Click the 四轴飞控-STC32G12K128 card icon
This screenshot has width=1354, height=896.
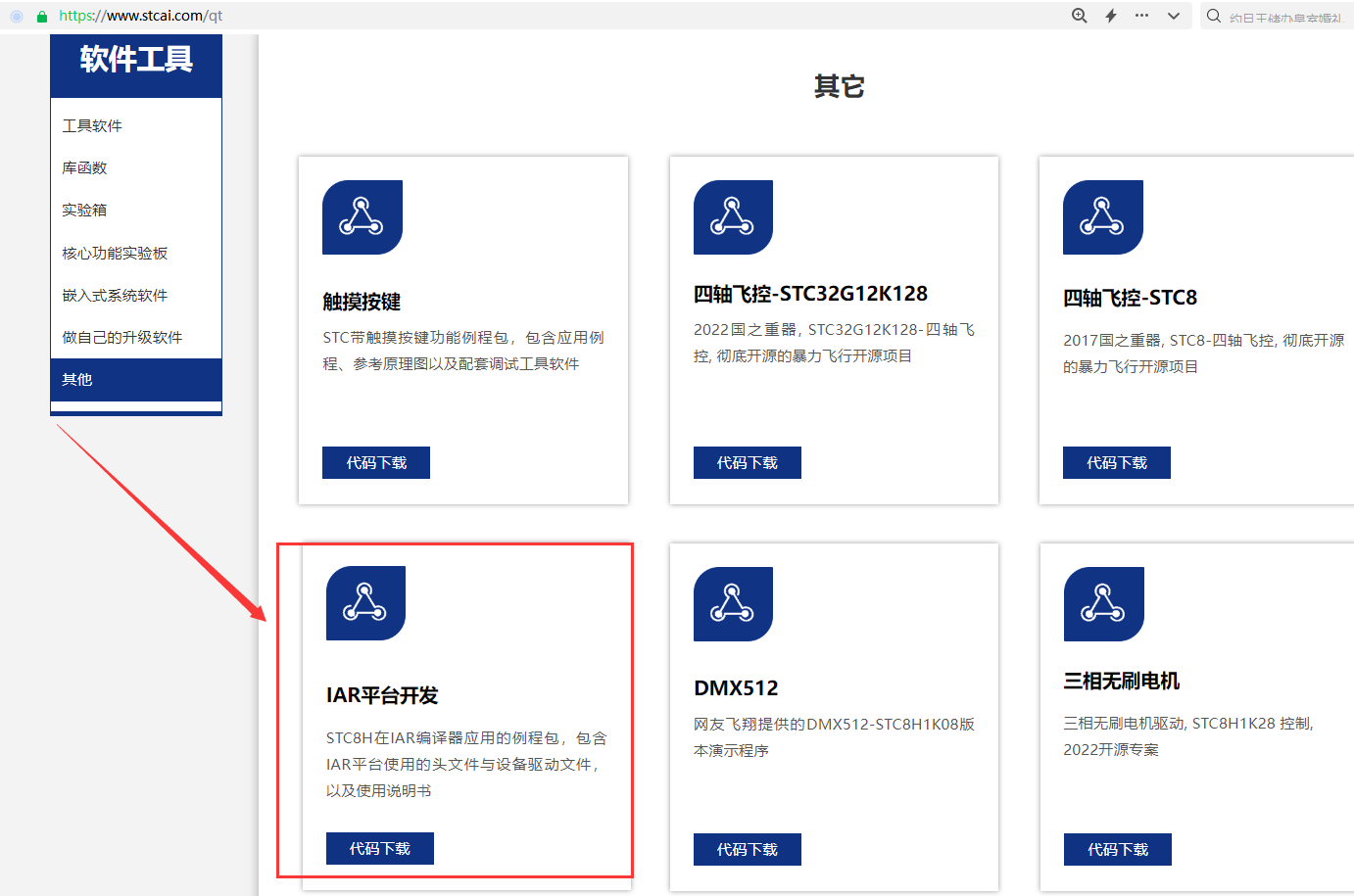(733, 217)
